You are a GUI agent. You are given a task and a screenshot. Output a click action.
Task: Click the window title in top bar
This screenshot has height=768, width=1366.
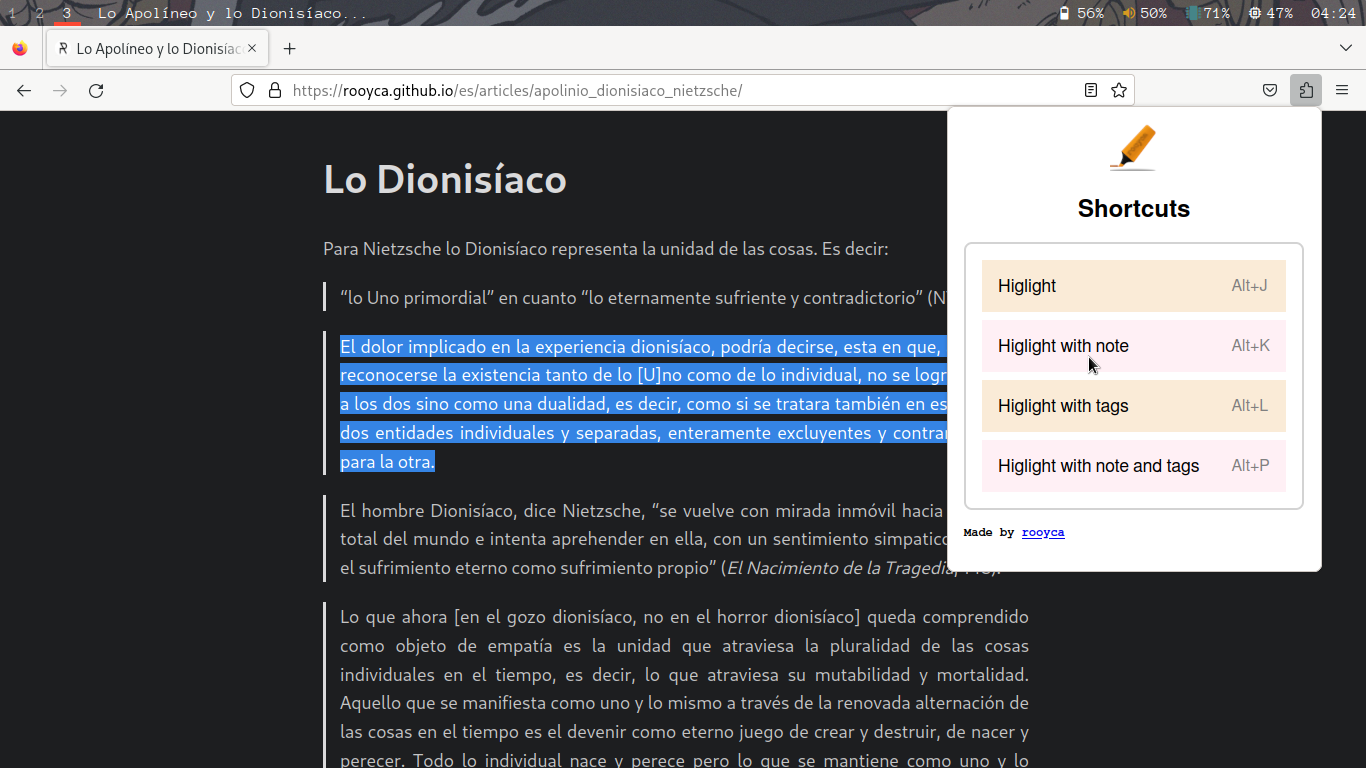pos(232,13)
